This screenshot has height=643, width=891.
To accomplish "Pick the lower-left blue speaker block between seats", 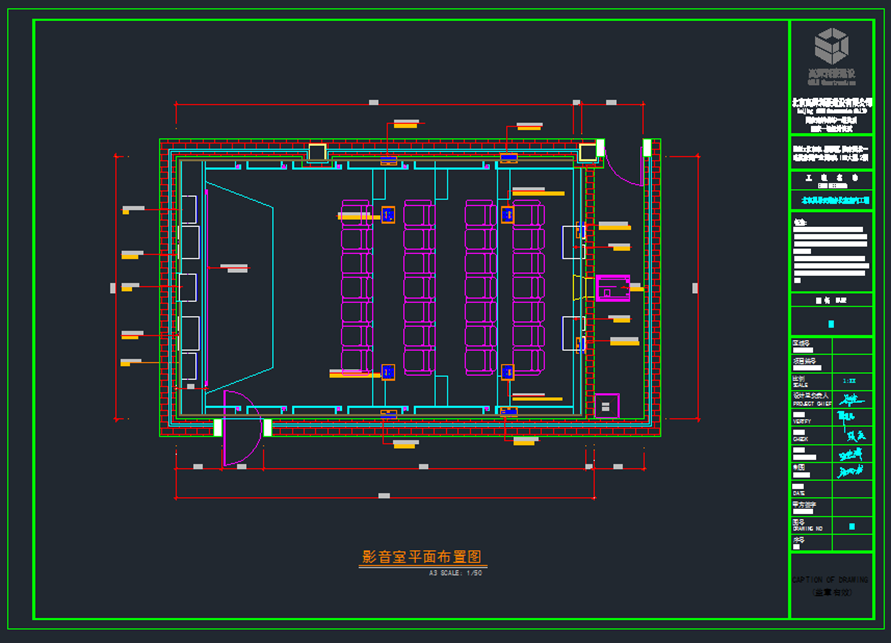I will (388, 373).
